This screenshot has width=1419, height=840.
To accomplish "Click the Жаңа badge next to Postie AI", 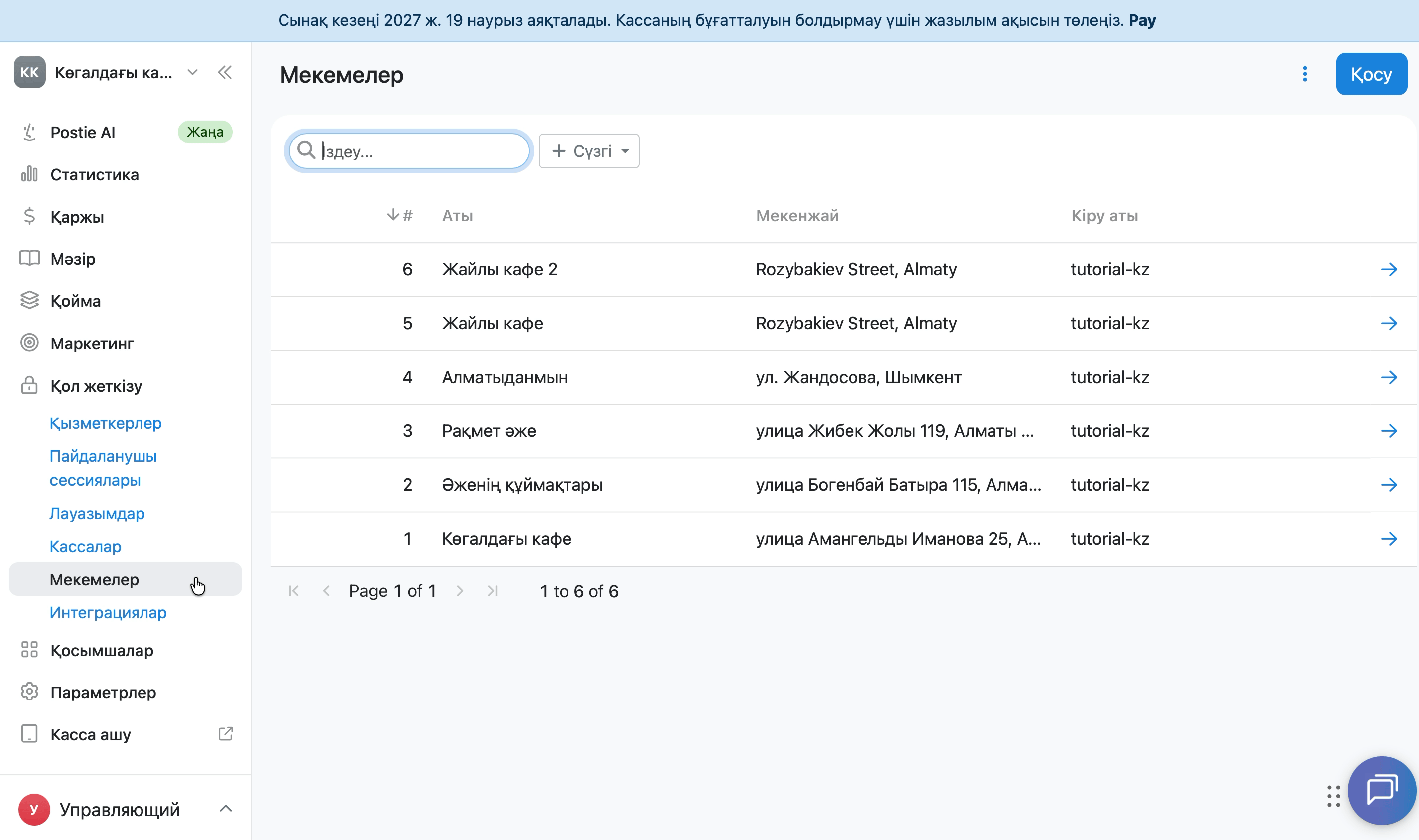I will (205, 132).
